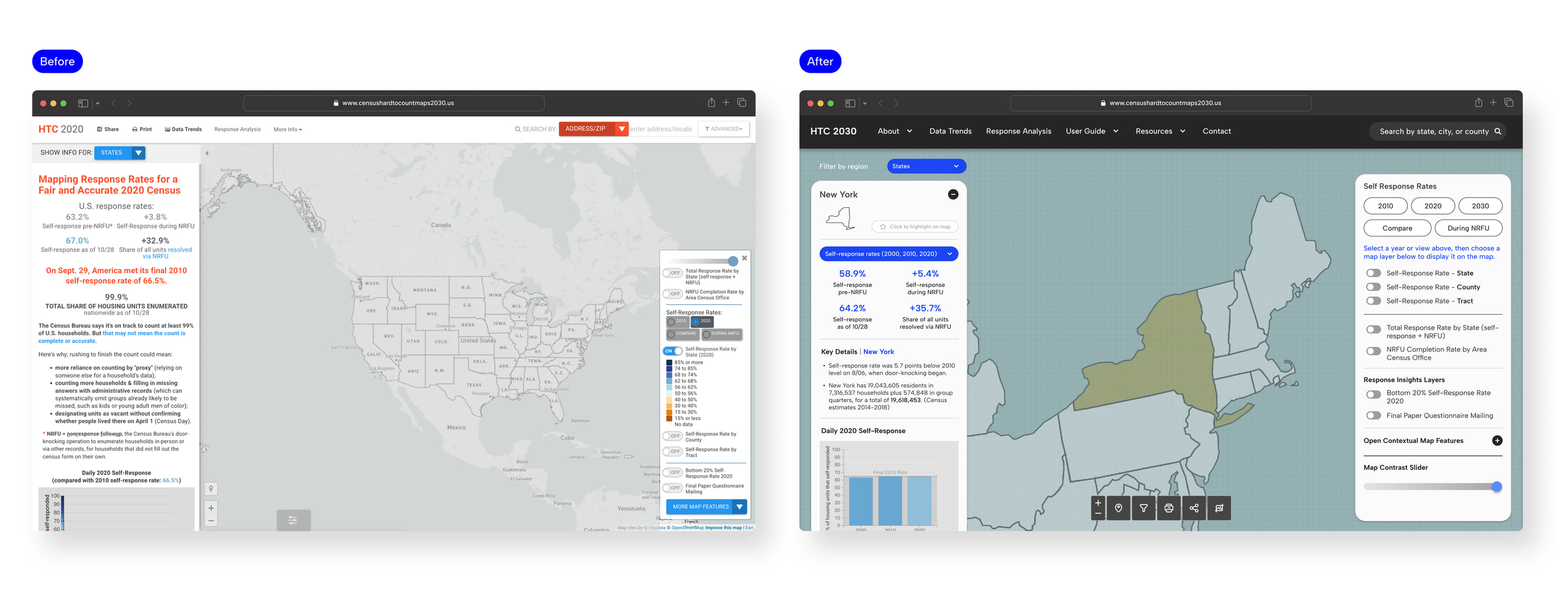
Task: Open the STATES dropdown in Before view
Action: coord(120,153)
